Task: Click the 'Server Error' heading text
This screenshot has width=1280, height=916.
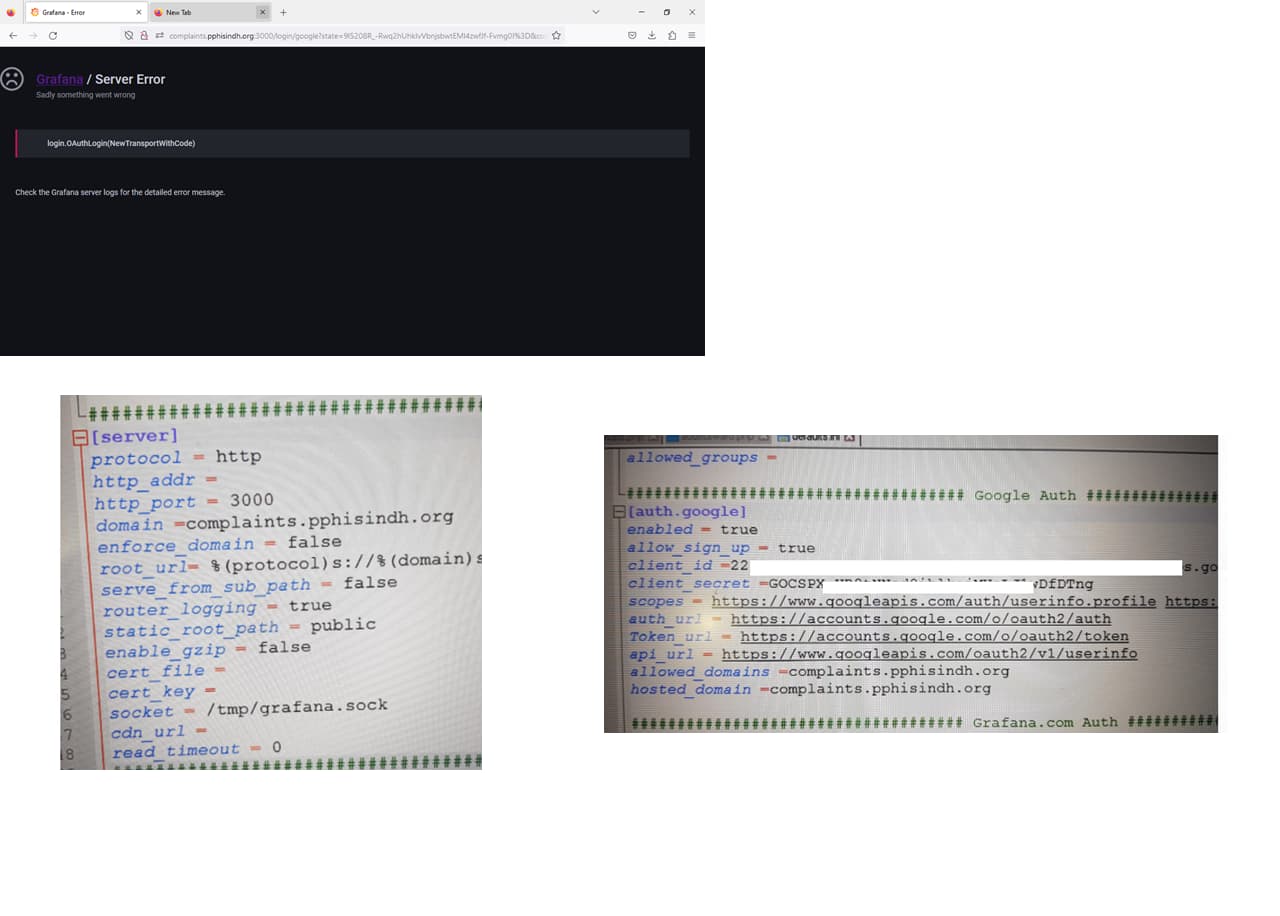Action: click(130, 79)
